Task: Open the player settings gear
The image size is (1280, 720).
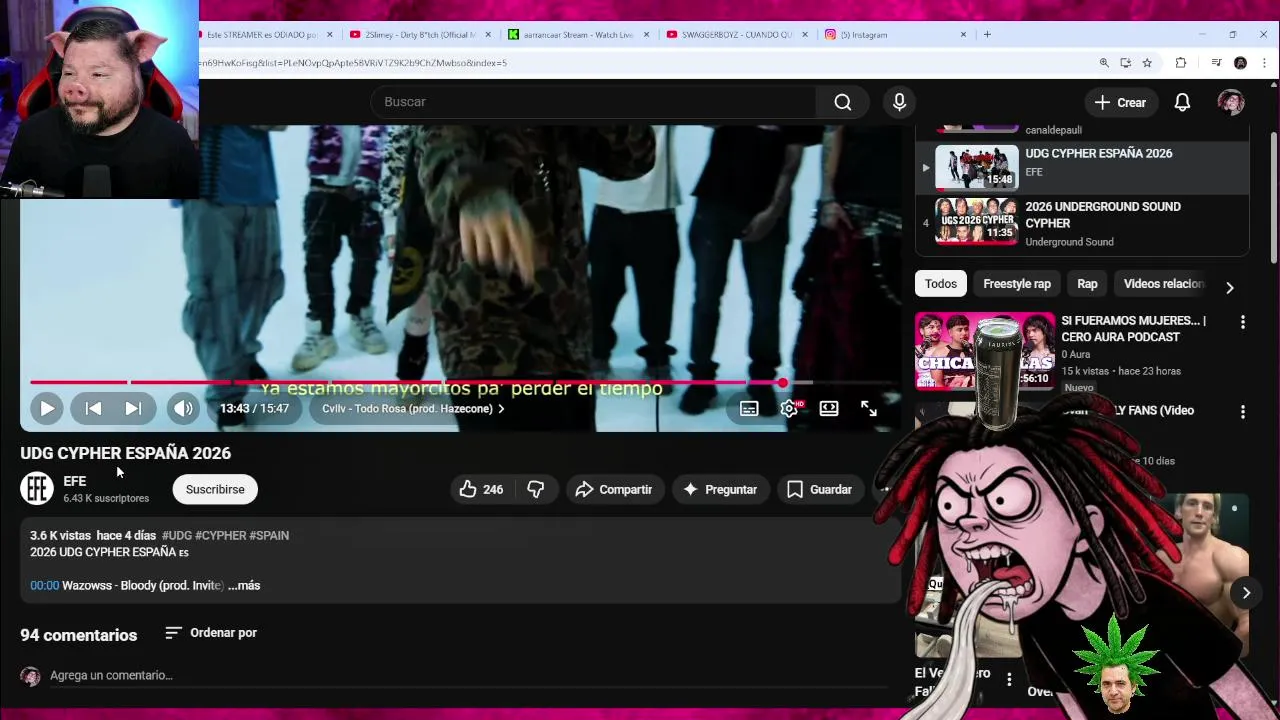Action: tap(789, 408)
